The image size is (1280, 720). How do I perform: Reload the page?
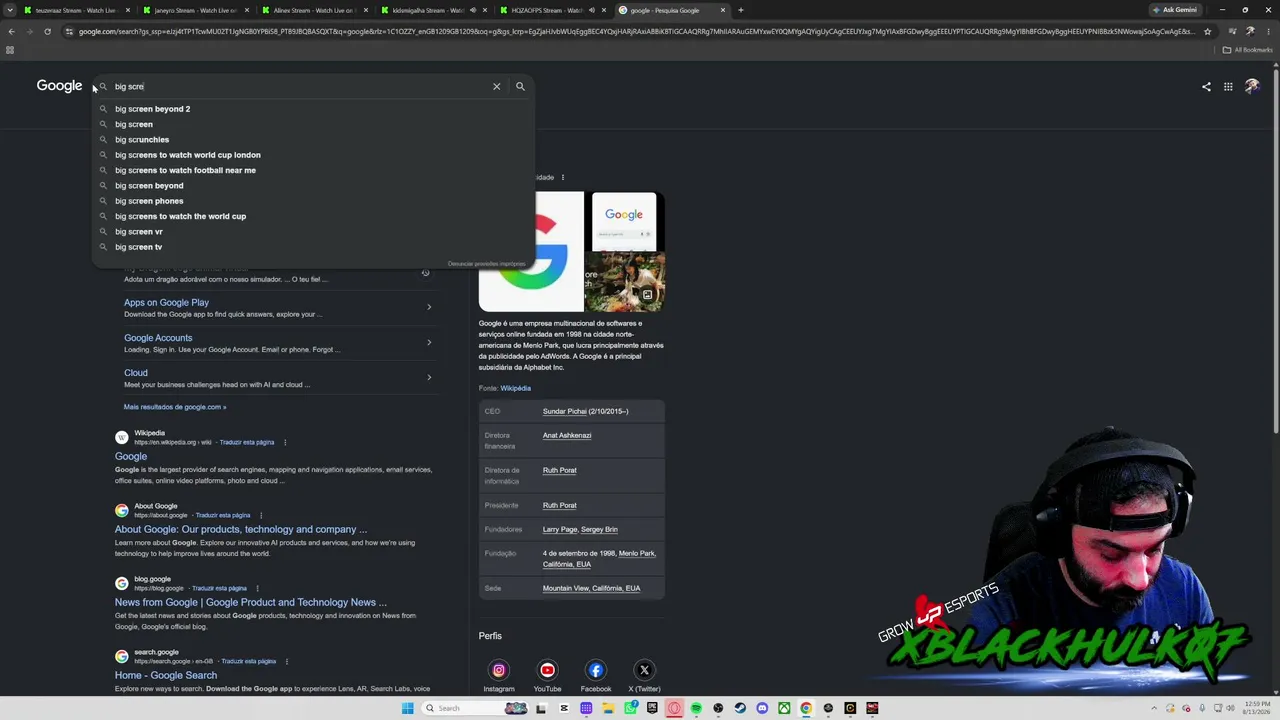pos(47,31)
